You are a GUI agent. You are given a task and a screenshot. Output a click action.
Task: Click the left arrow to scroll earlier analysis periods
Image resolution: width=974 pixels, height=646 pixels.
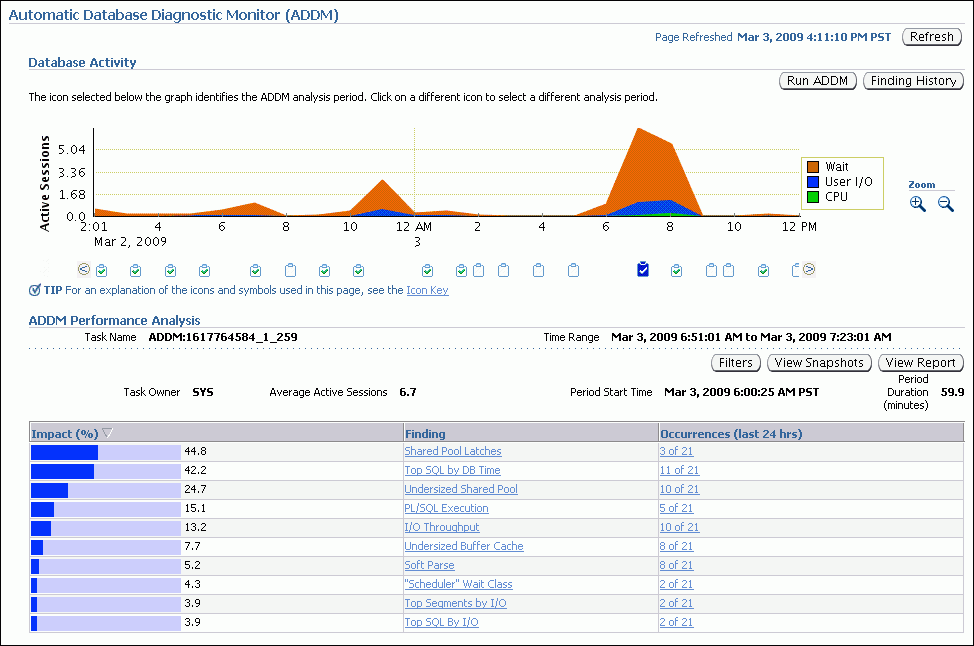click(84, 270)
